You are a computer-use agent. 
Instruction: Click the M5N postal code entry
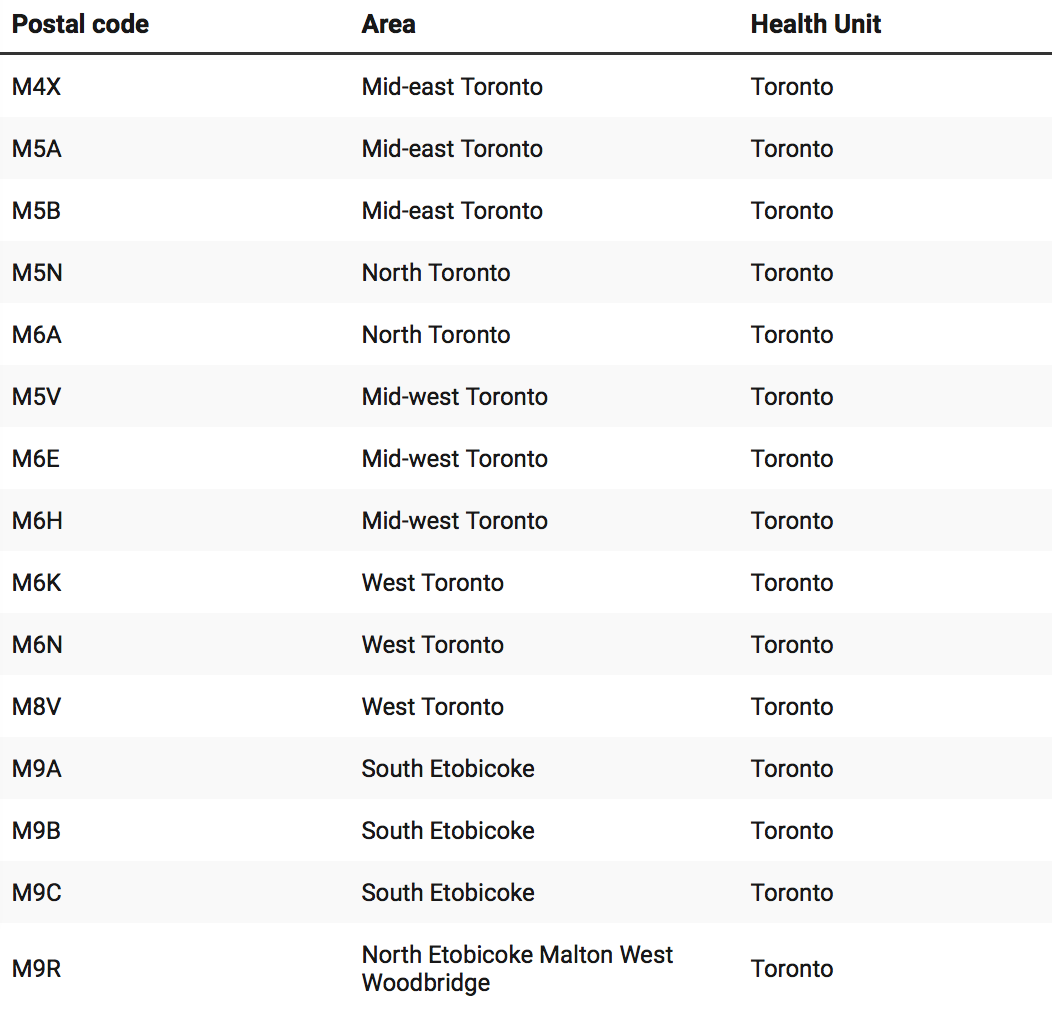click(37, 273)
